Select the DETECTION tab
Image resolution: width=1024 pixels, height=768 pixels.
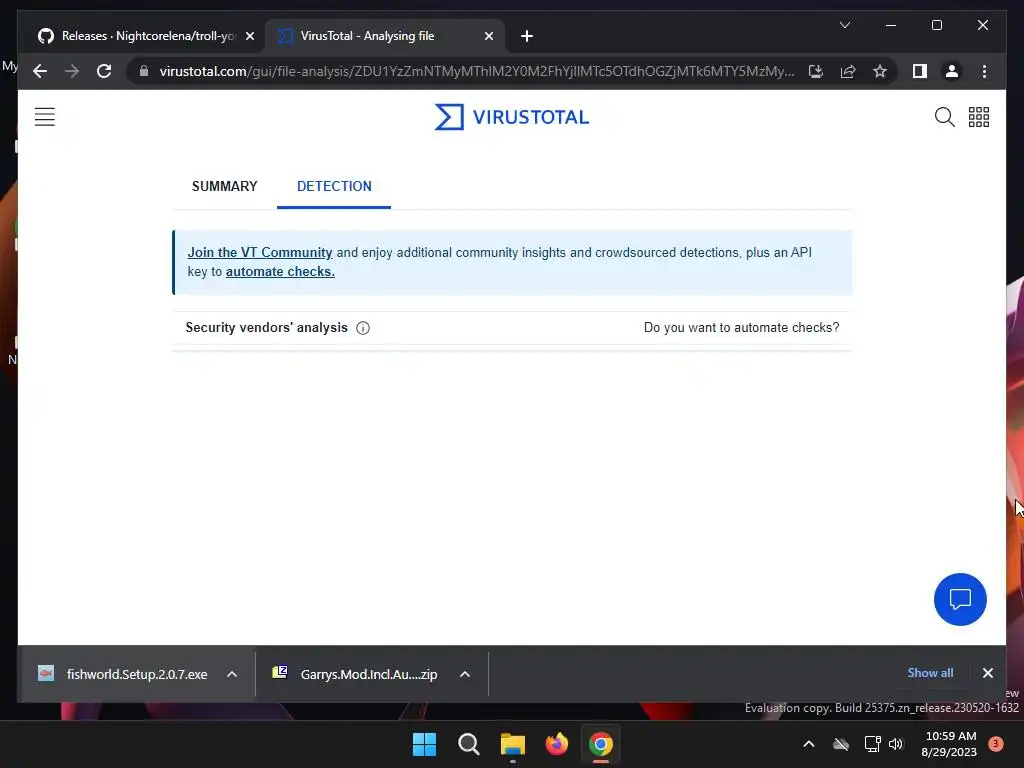[334, 186]
